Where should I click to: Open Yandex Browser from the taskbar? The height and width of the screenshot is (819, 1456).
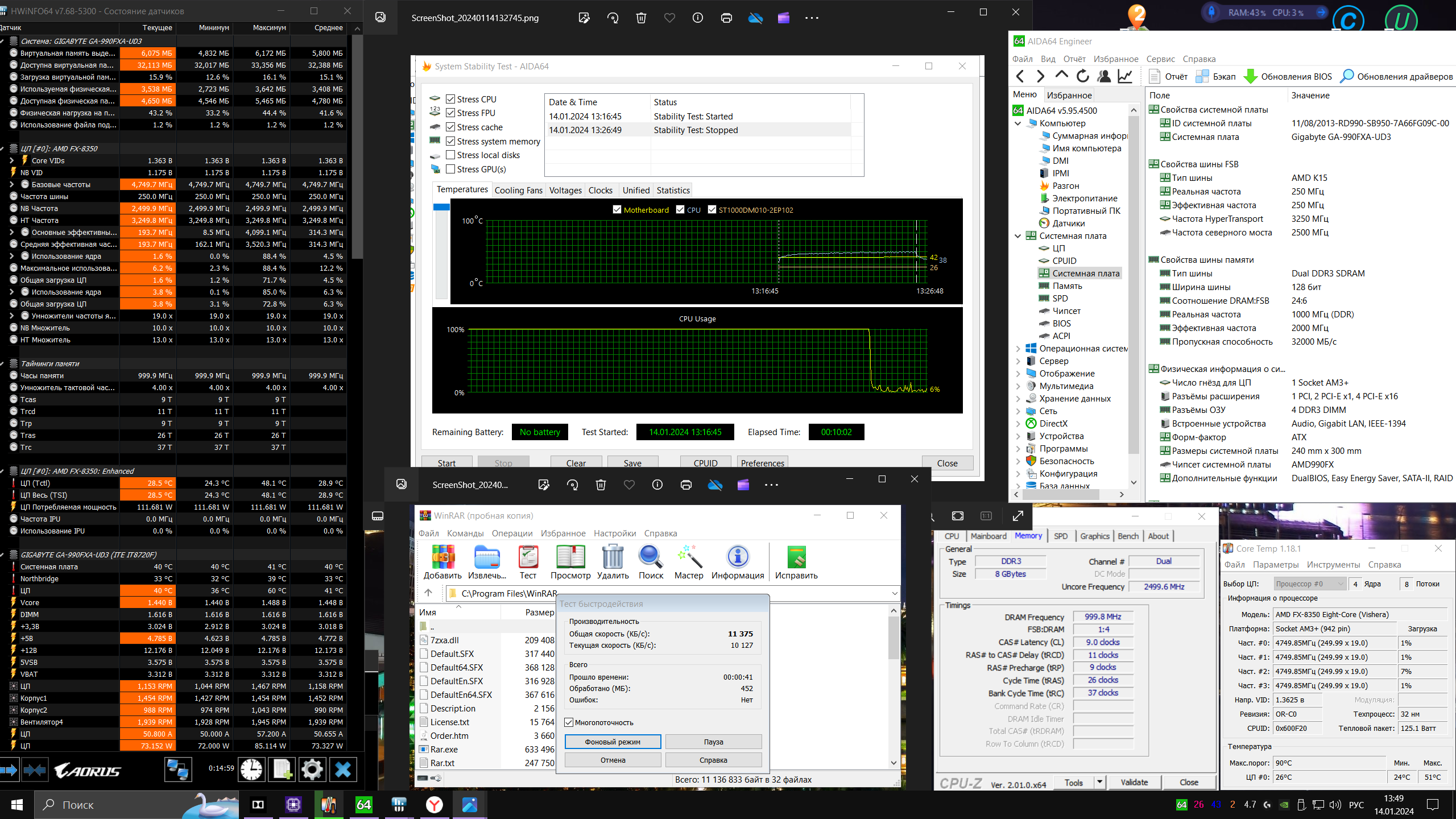pos(435,804)
